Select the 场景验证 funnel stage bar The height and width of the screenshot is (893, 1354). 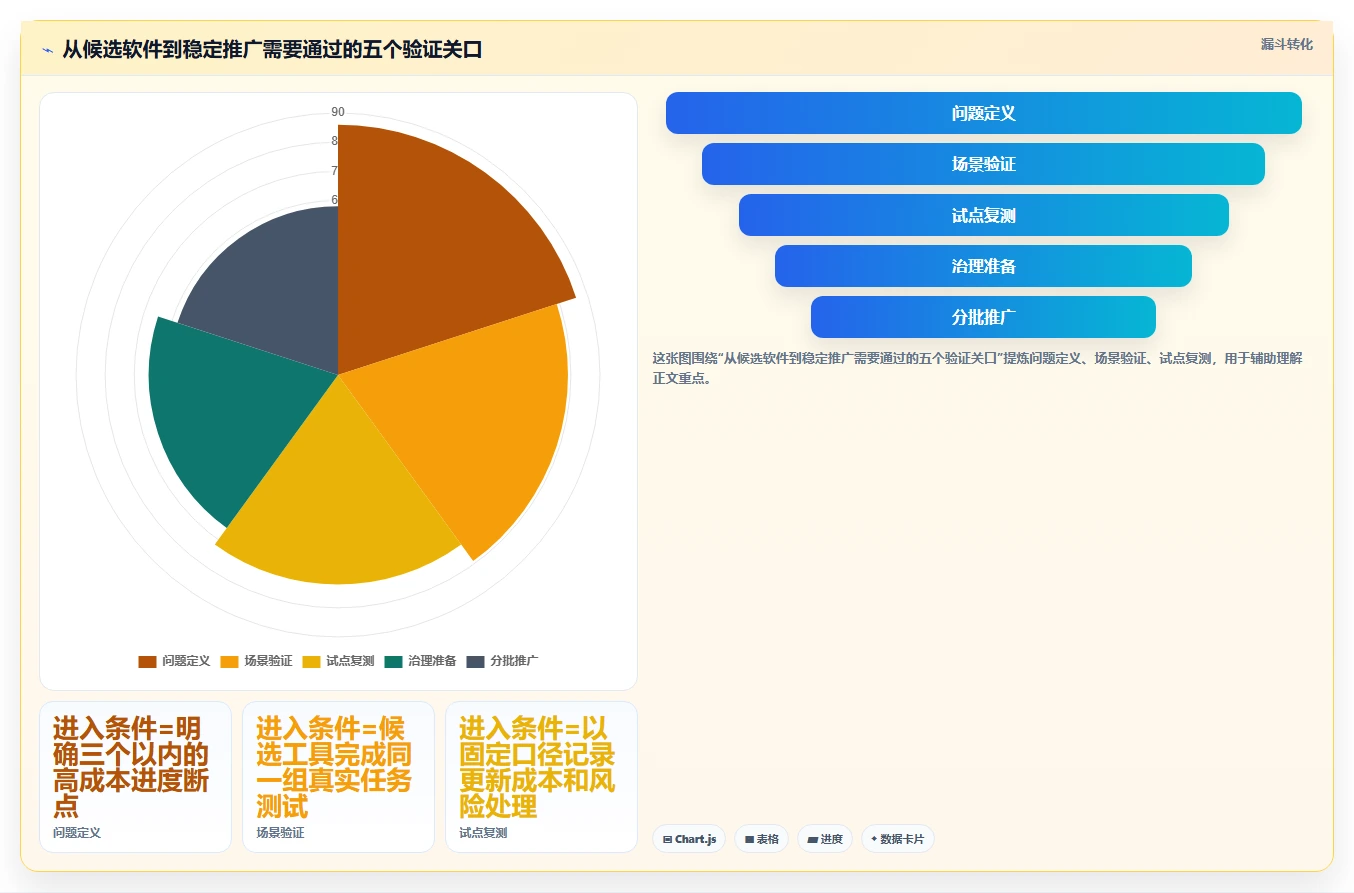[984, 164]
